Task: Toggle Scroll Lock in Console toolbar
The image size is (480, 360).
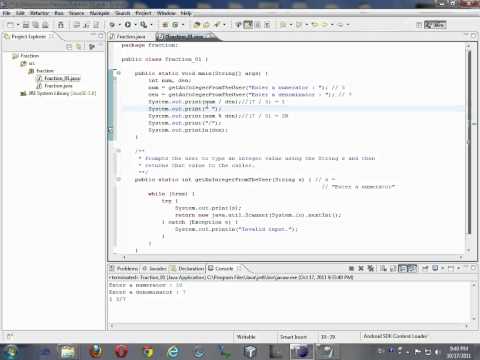Action: pos(393,268)
